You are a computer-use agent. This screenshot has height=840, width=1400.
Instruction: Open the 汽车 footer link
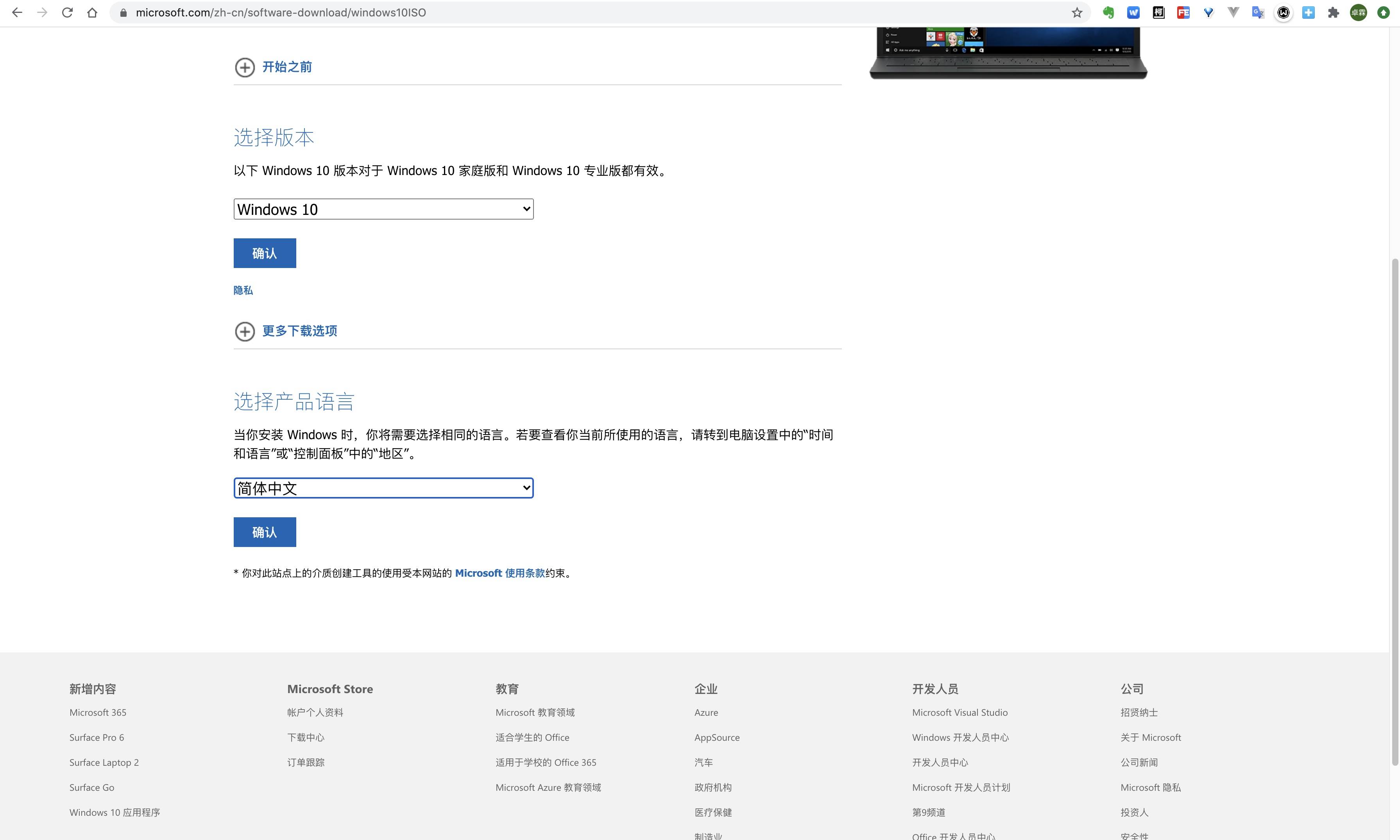point(704,763)
